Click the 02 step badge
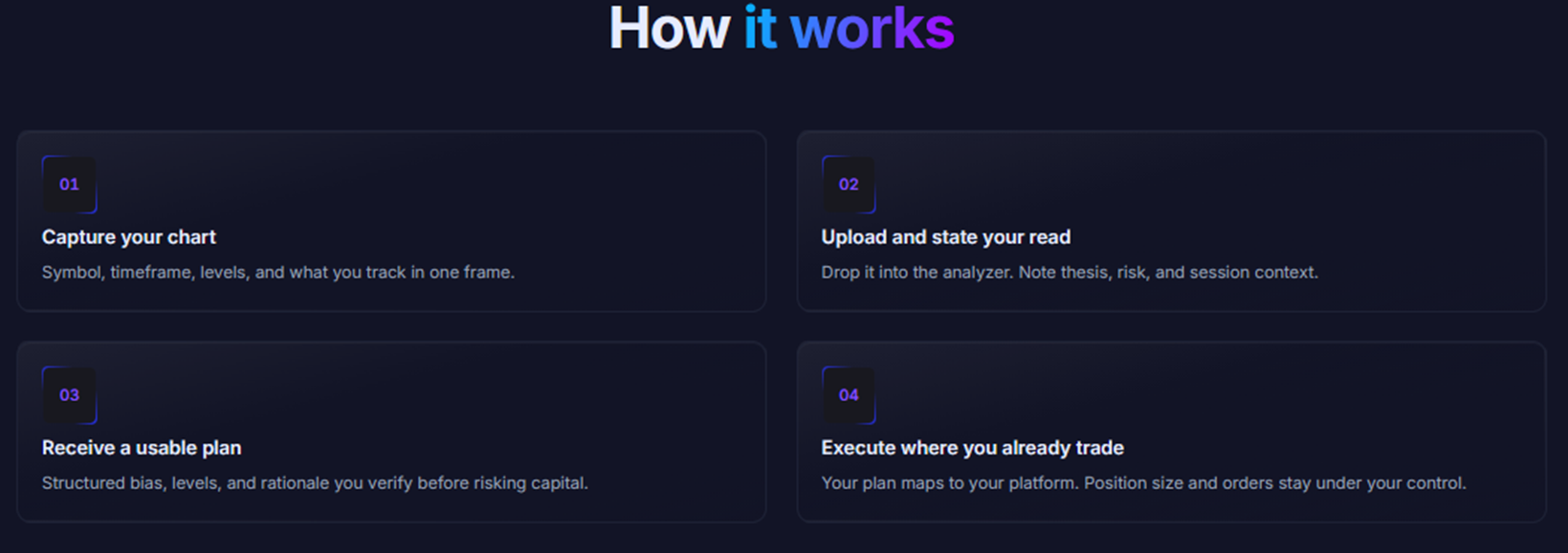 (x=849, y=184)
